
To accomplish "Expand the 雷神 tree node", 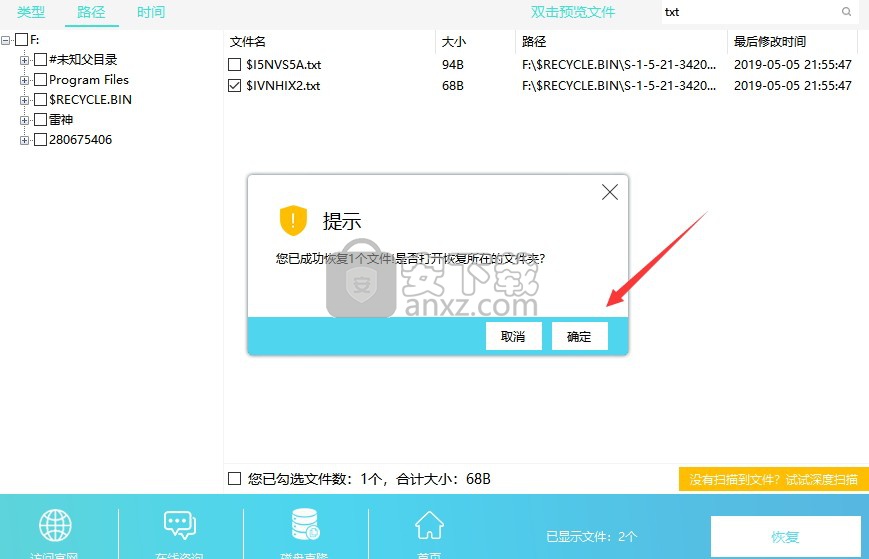I will pyautogui.click(x=24, y=120).
